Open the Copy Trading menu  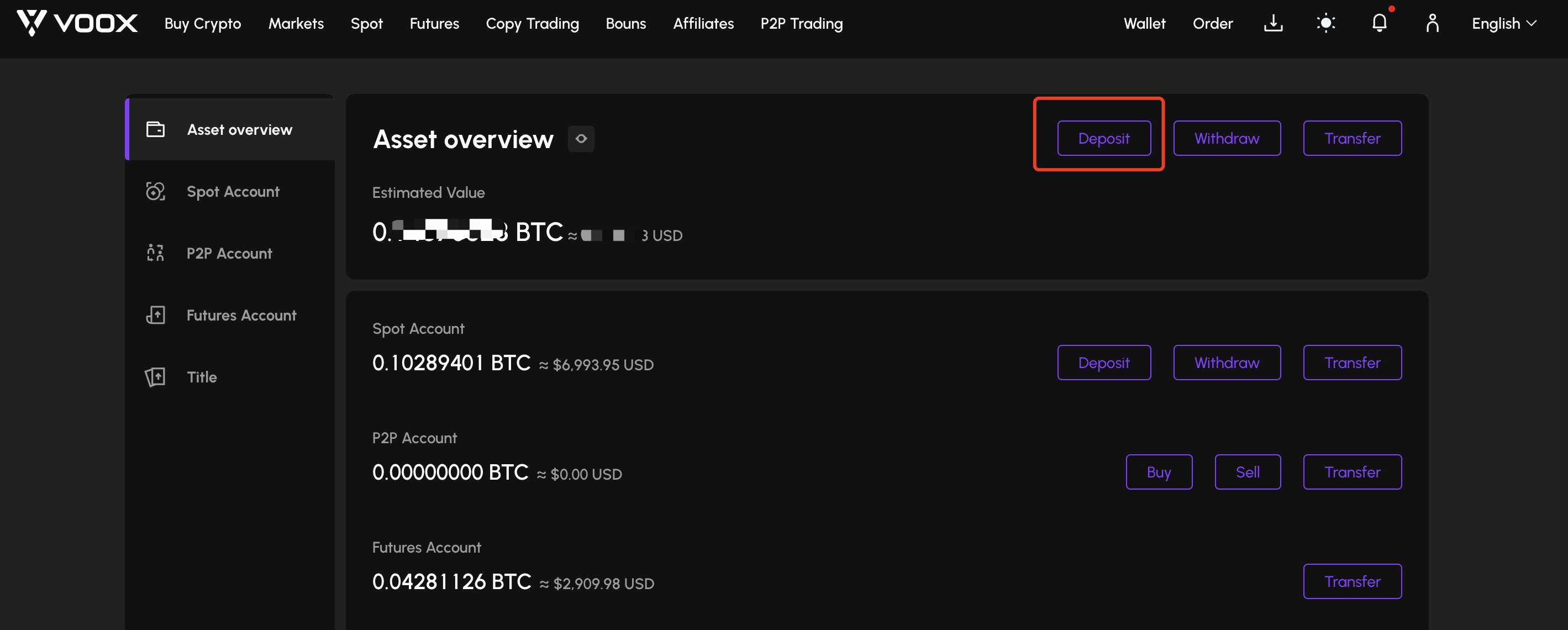(x=532, y=24)
